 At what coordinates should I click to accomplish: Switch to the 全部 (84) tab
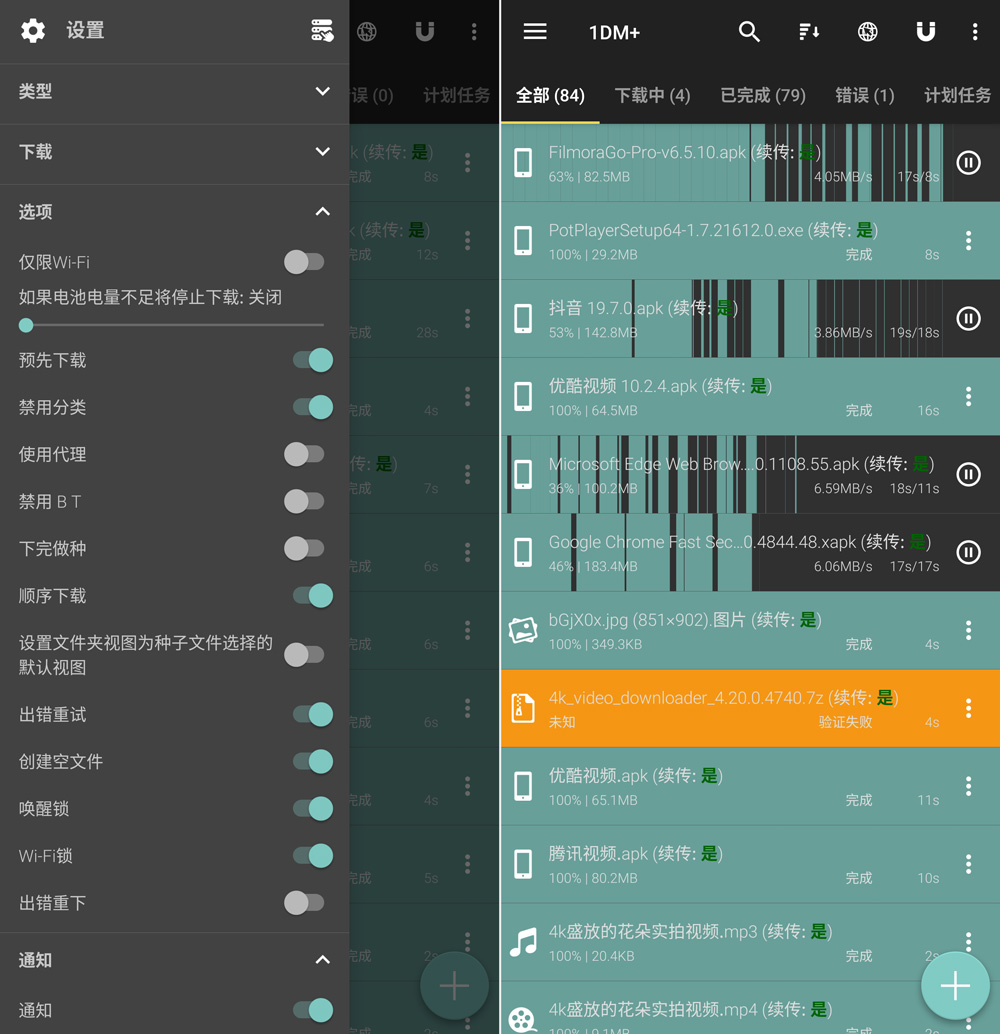[550, 96]
